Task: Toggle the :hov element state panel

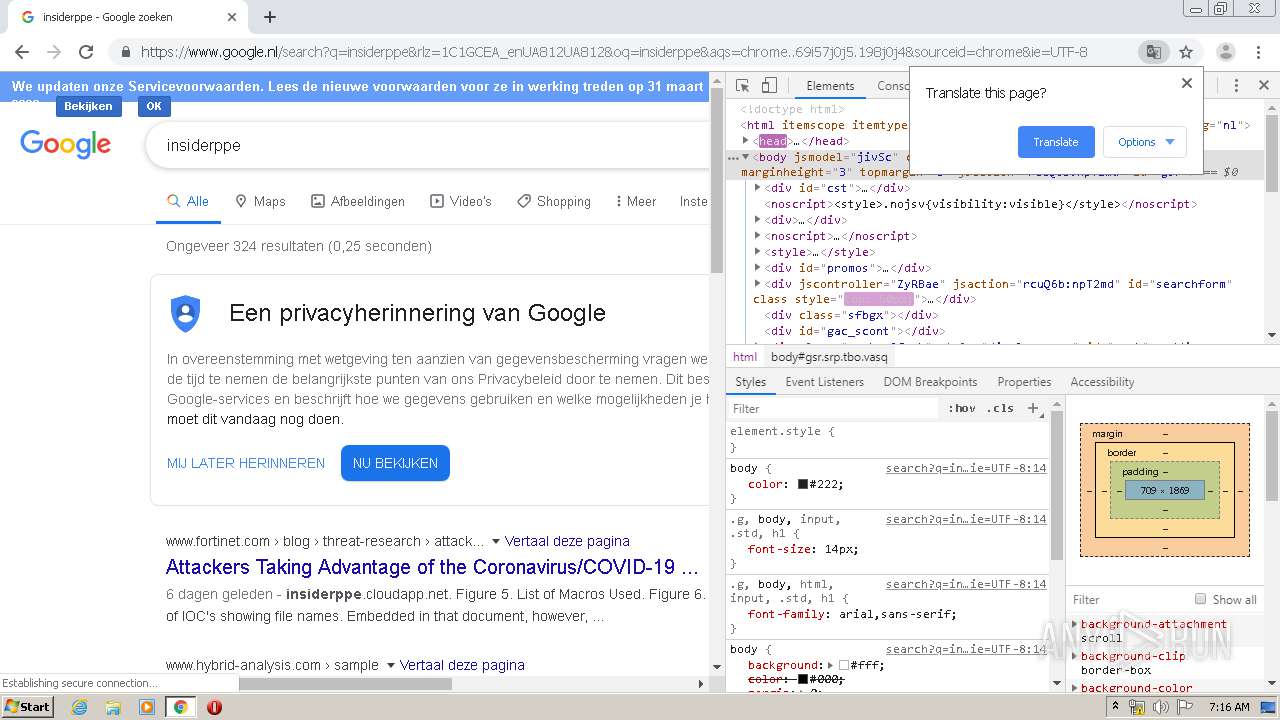Action: click(x=962, y=408)
